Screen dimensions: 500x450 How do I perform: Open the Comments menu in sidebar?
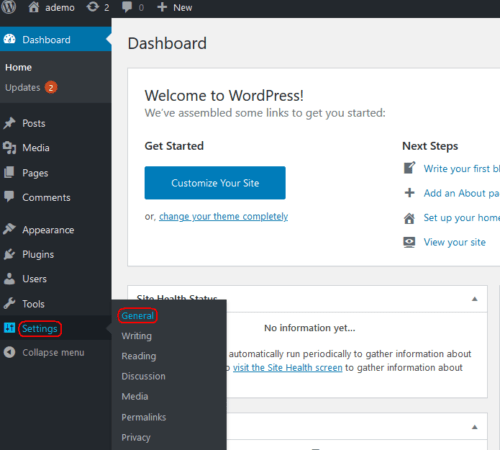[46, 197]
